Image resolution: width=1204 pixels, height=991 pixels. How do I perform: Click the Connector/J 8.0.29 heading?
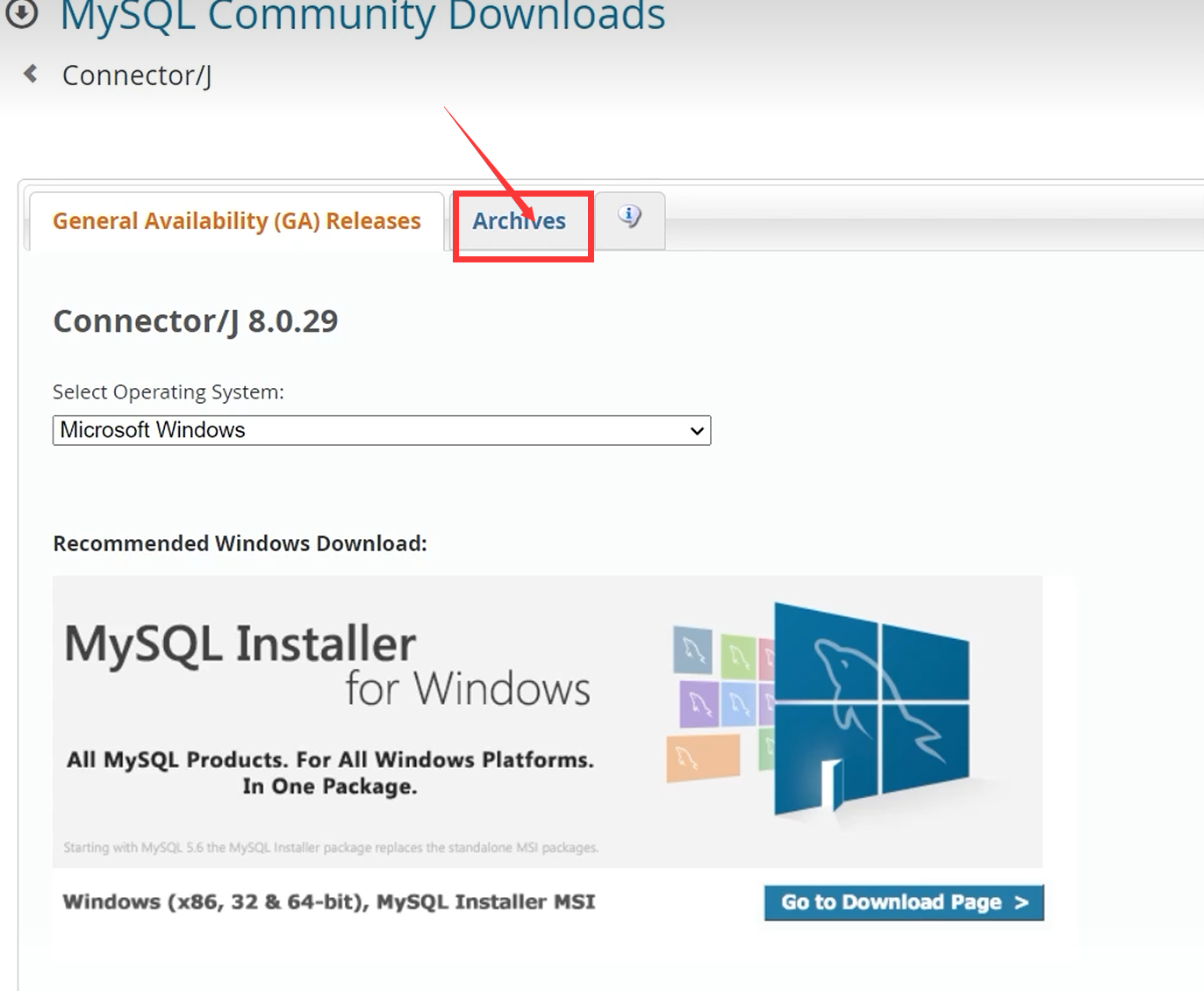pyautogui.click(x=196, y=321)
